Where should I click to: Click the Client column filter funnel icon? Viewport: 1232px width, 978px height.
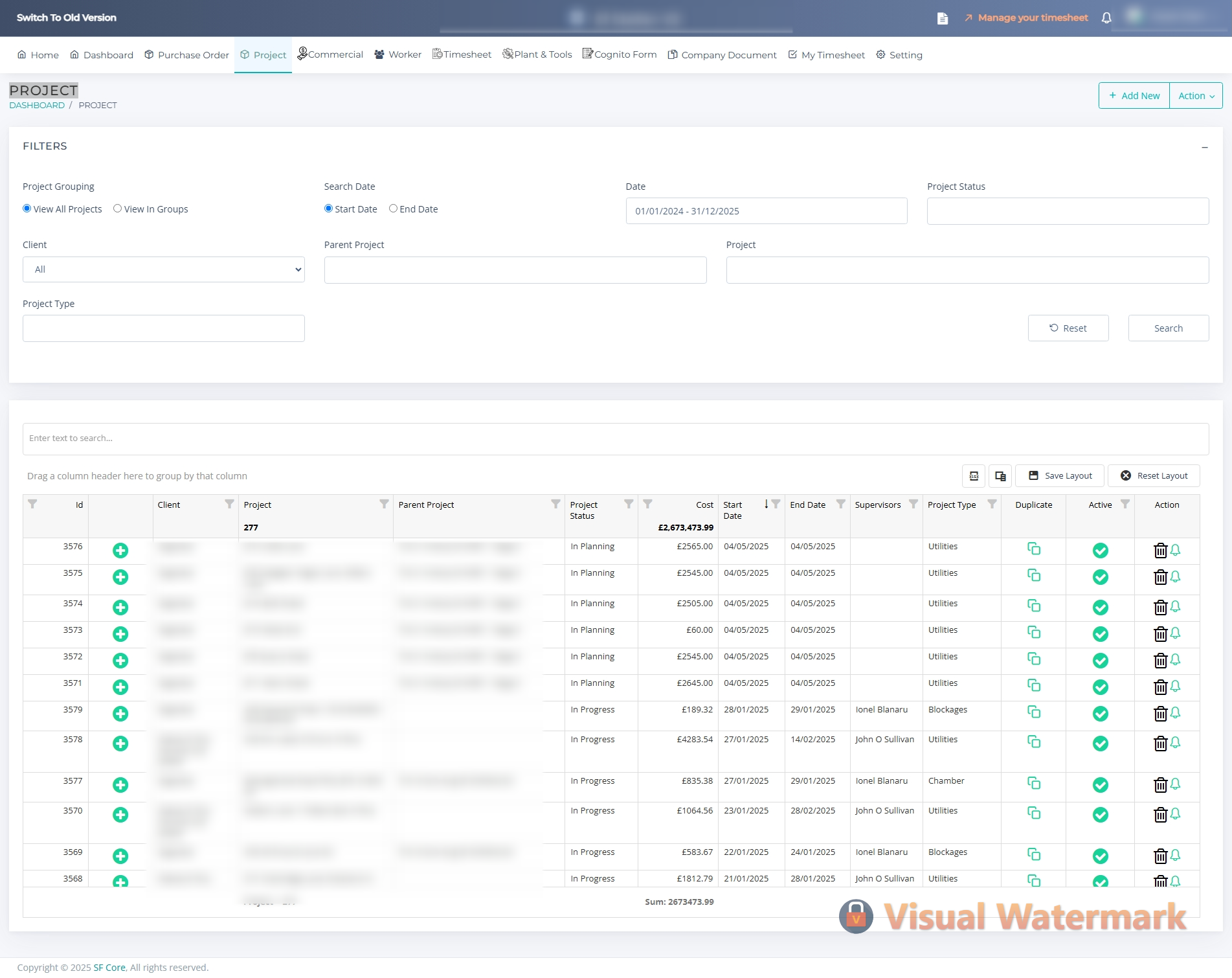[x=229, y=505]
